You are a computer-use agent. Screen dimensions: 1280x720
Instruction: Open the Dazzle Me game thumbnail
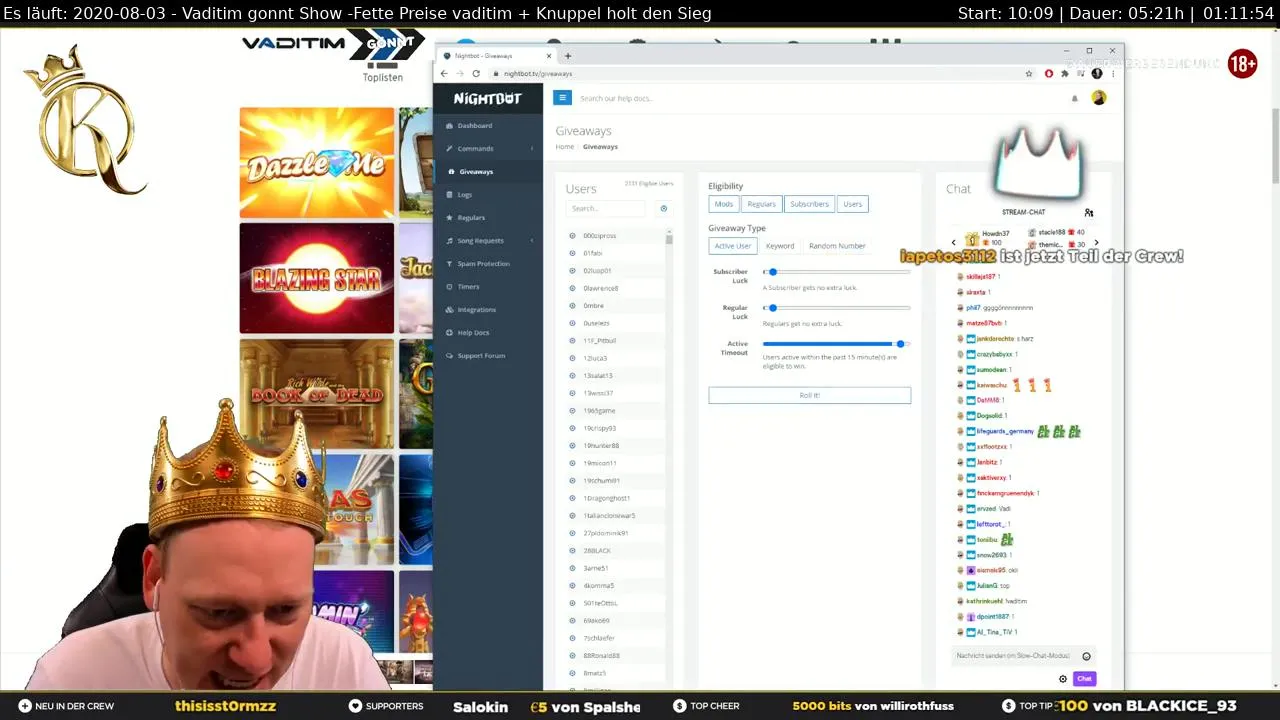(317, 163)
